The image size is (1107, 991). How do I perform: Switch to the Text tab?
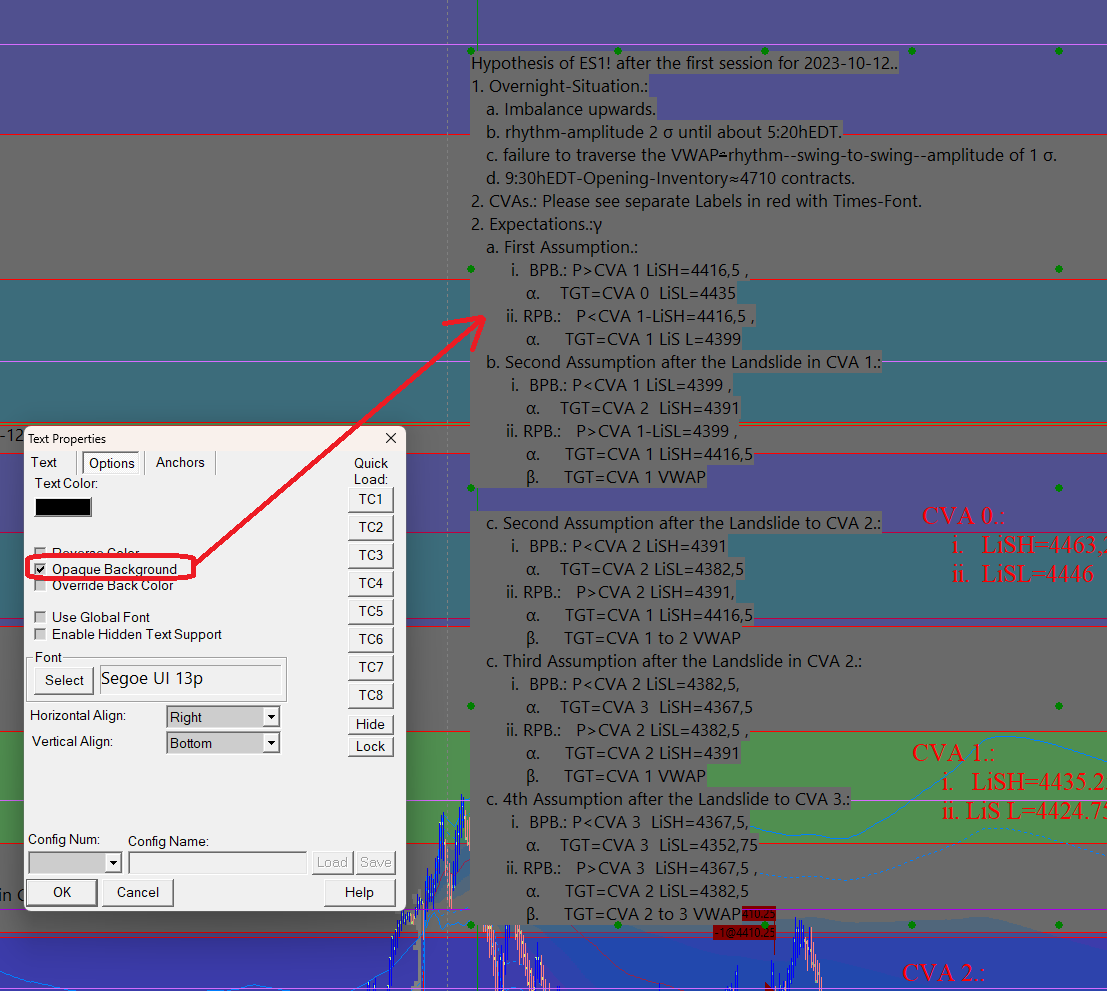pos(44,462)
